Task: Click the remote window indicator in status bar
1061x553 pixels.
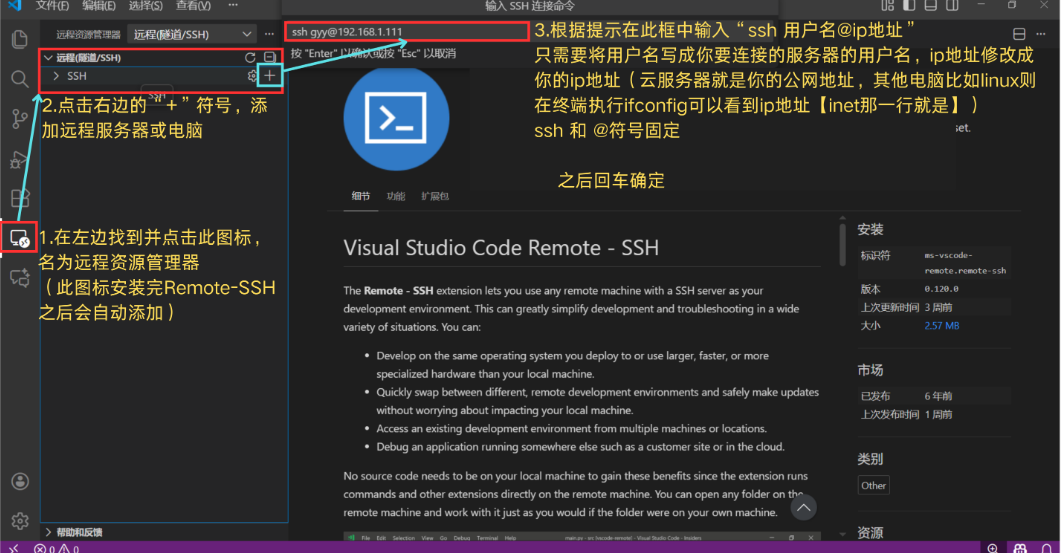Action: tap(14, 548)
